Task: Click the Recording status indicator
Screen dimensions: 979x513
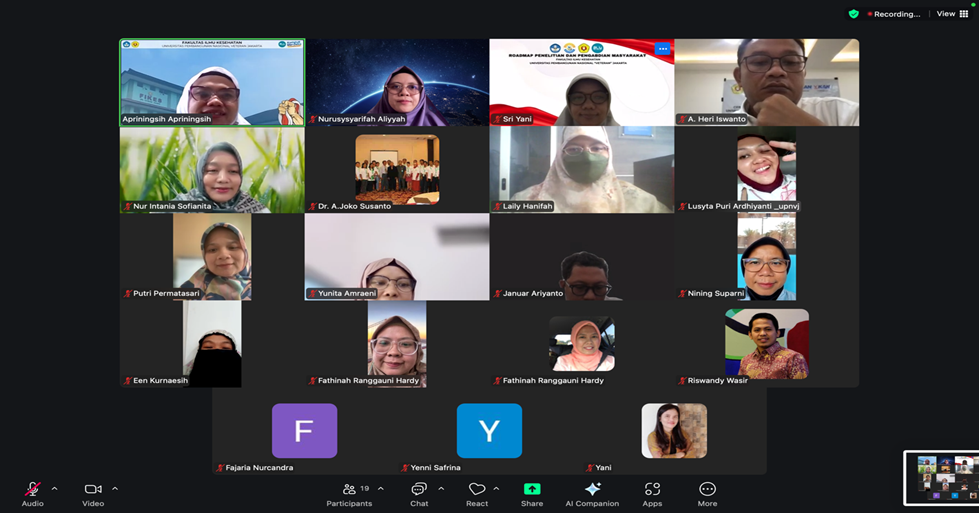Action: 894,14
